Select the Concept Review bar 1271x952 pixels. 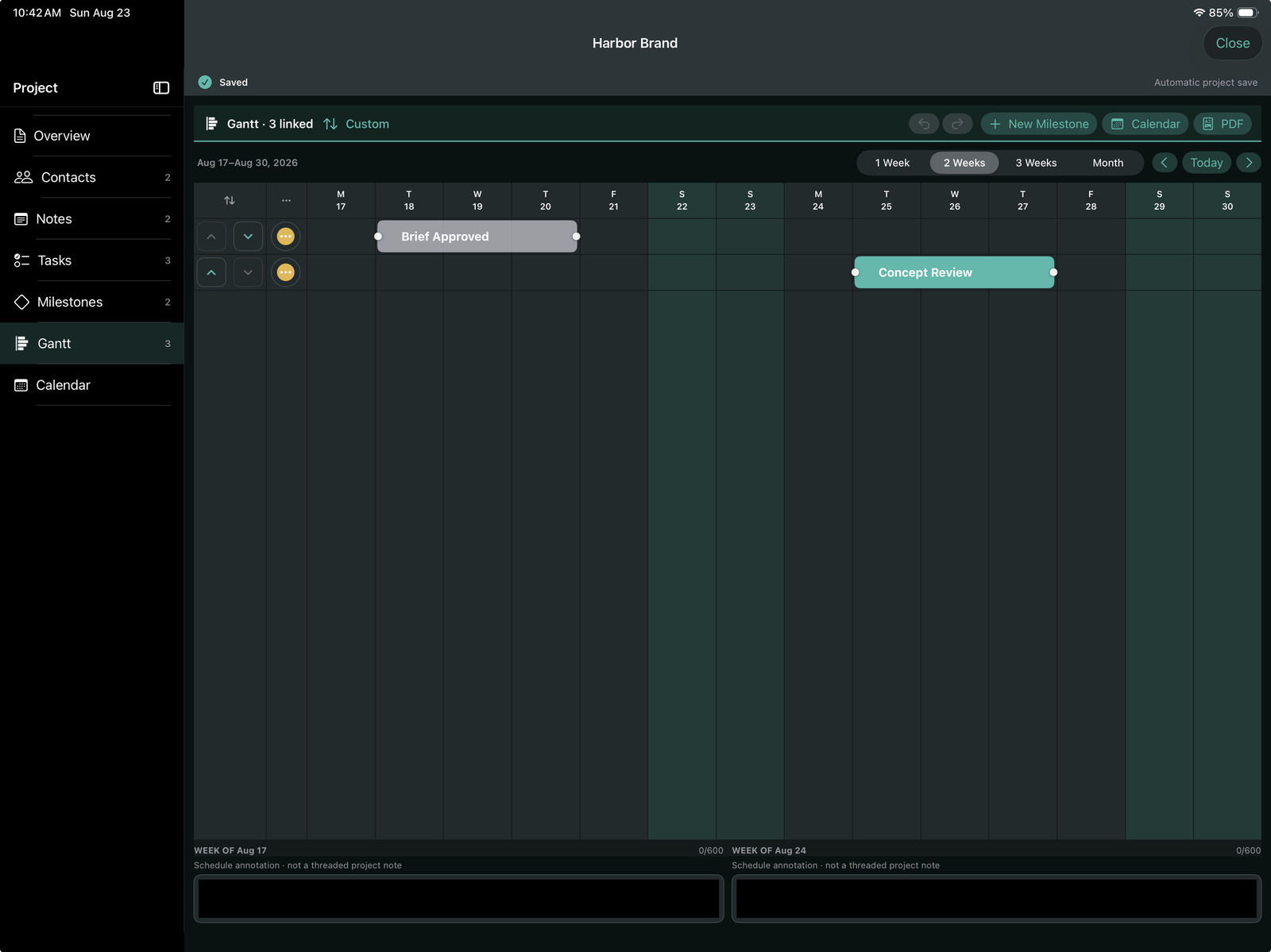pos(954,272)
